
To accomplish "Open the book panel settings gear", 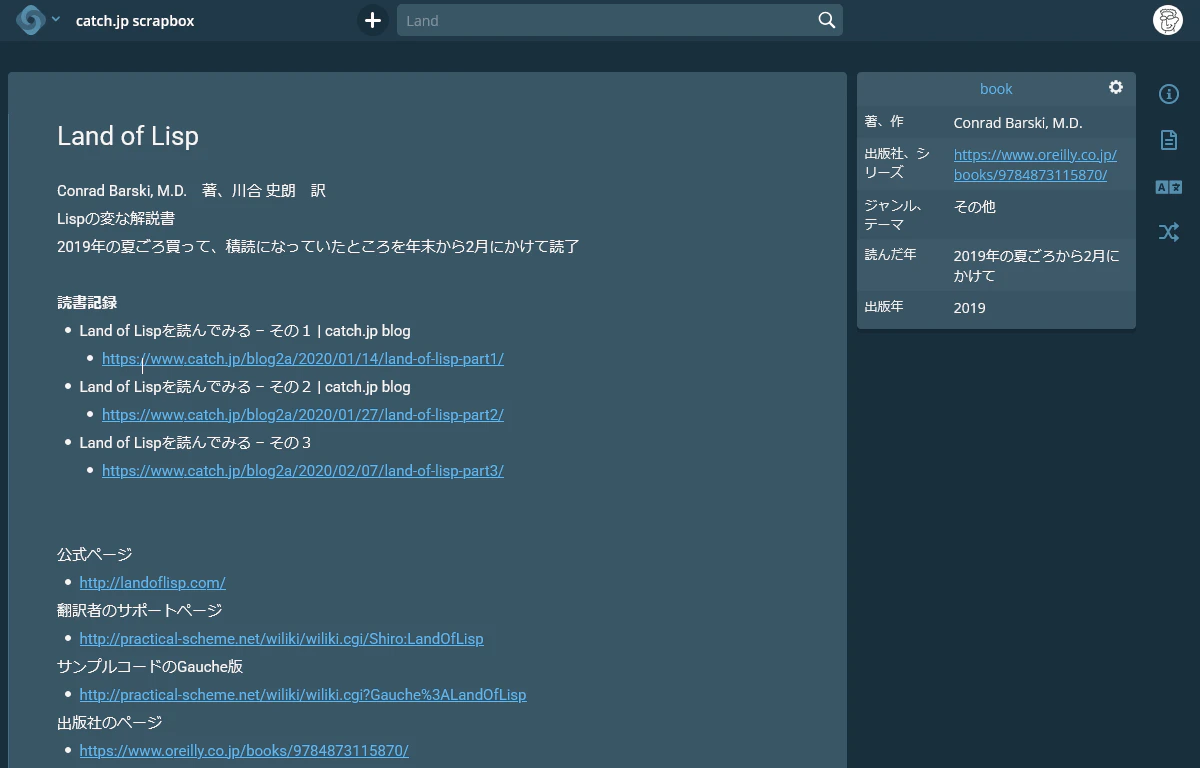I will [x=1116, y=88].
